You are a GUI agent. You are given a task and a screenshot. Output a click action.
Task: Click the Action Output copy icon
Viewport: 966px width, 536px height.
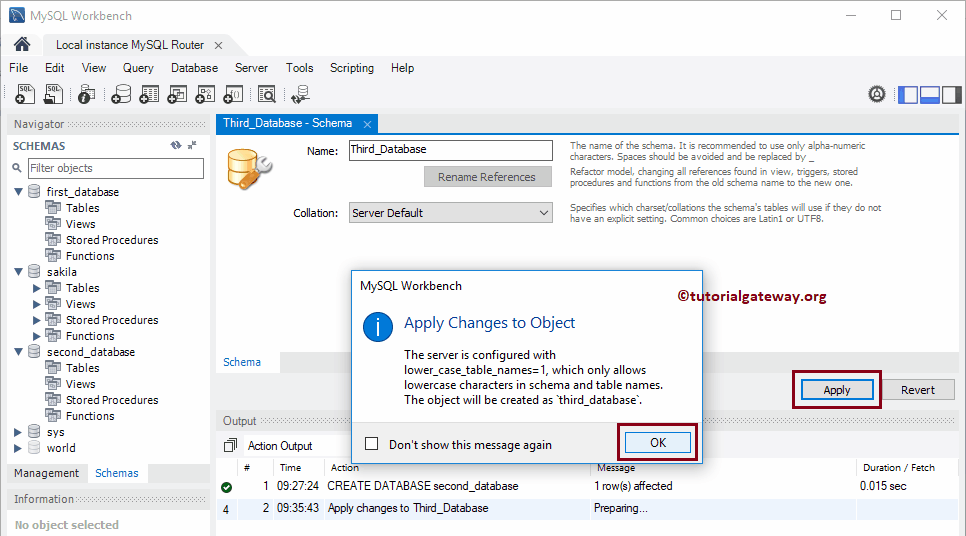[x=230, y=445]
